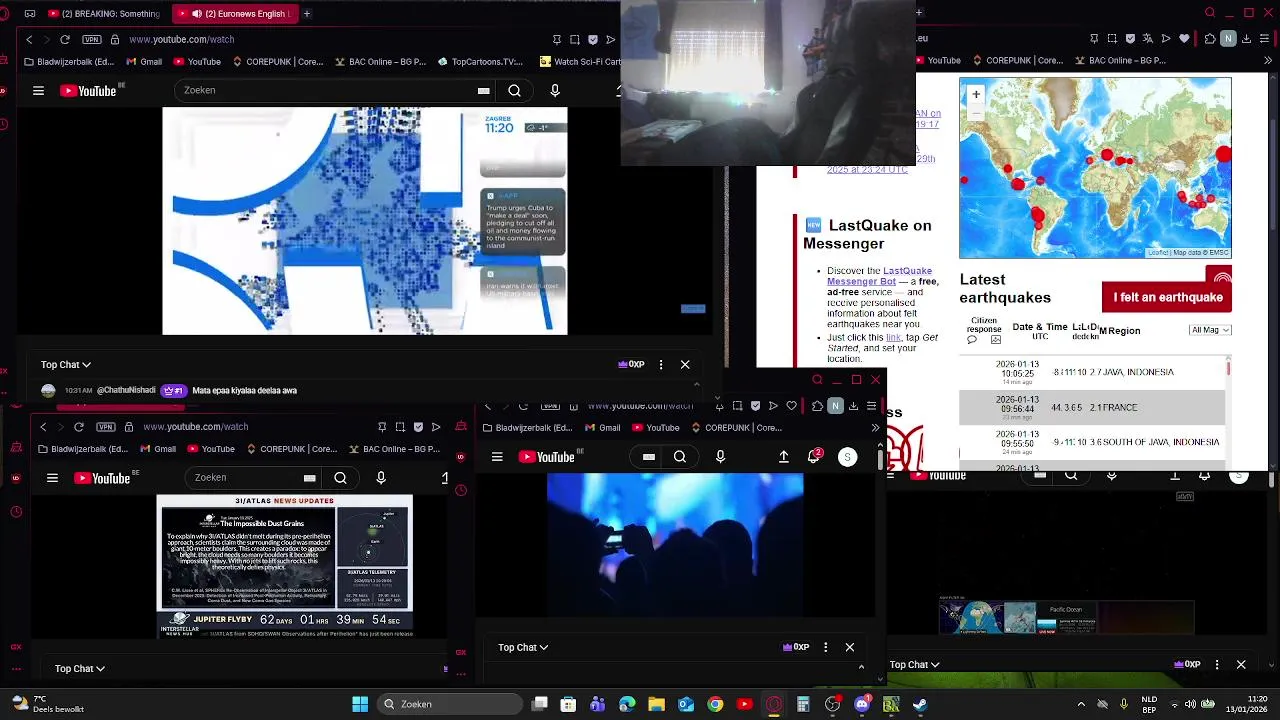Reload the 3I/ATLAS YouTube page
1280x720 pixels.
click(x=79, y=427)
